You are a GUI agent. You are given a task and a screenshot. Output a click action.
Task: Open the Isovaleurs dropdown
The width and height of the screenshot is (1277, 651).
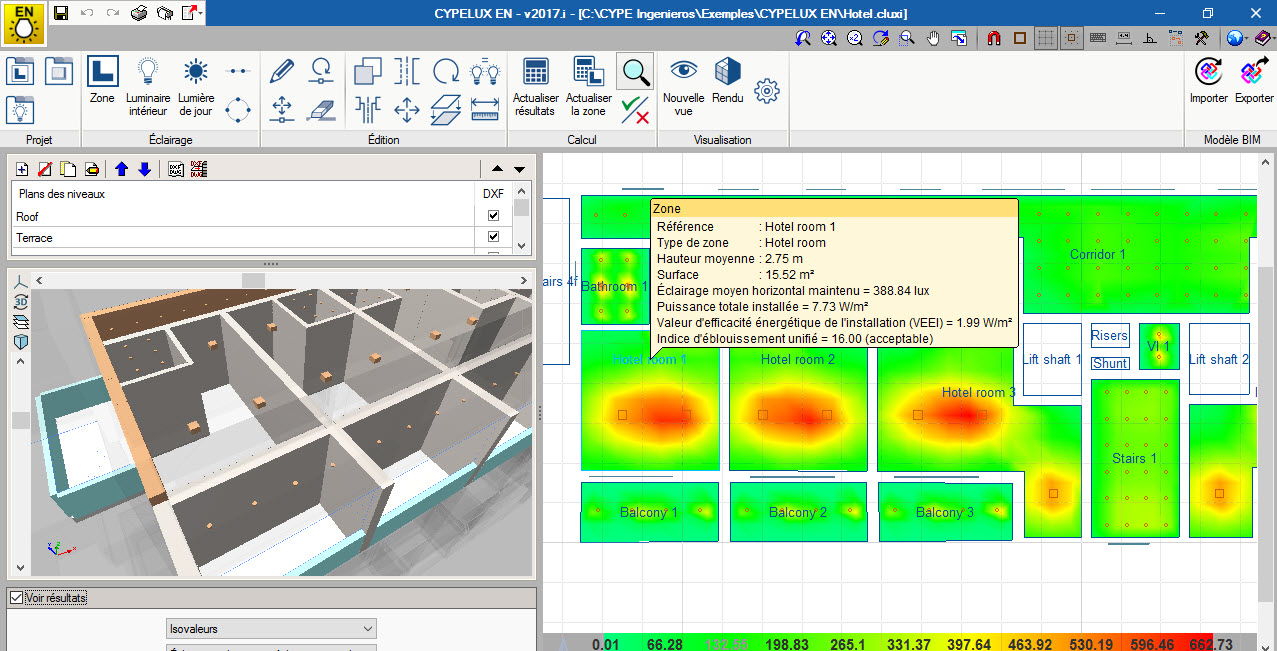pyautogui.click(x=272, y=629)
